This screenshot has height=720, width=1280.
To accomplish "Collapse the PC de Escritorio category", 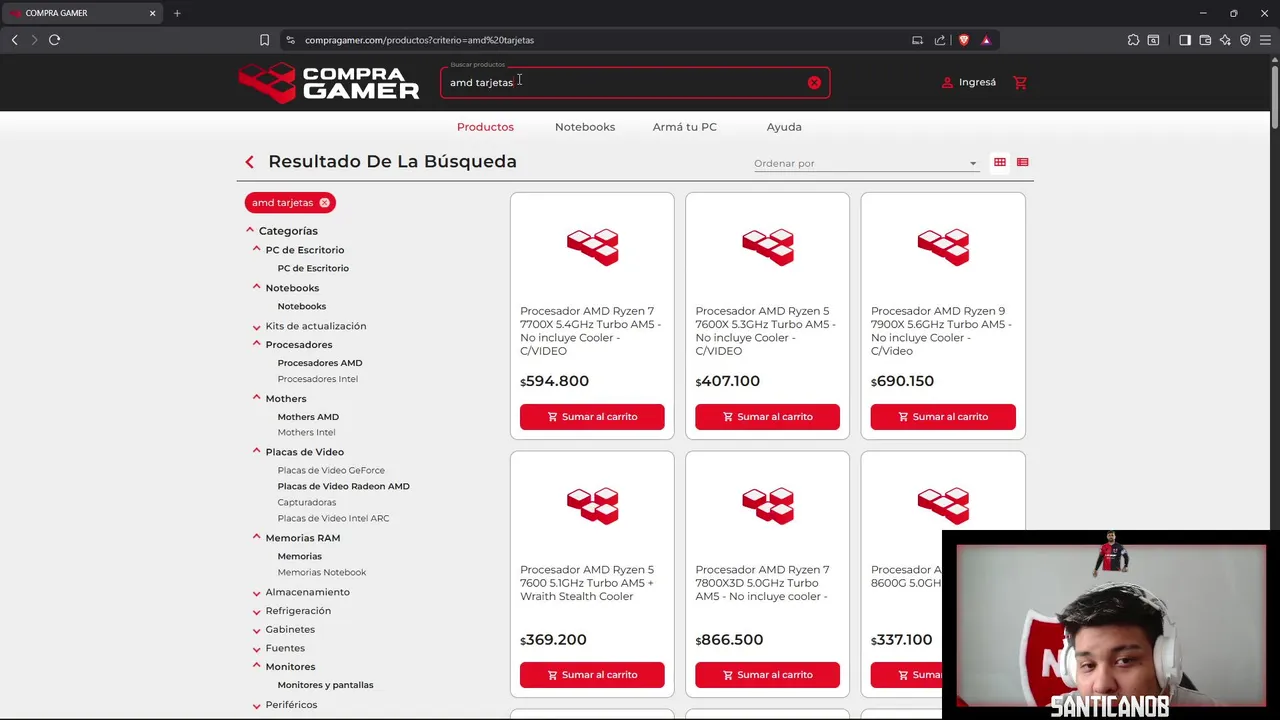I will tap(257, 249).
